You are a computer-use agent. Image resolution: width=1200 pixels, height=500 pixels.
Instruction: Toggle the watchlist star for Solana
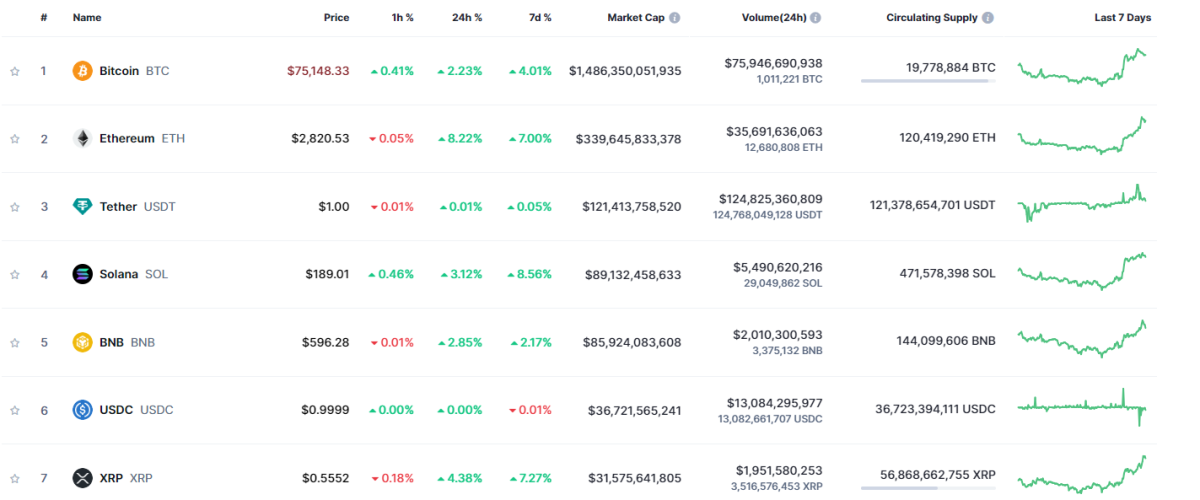point(15,275)
